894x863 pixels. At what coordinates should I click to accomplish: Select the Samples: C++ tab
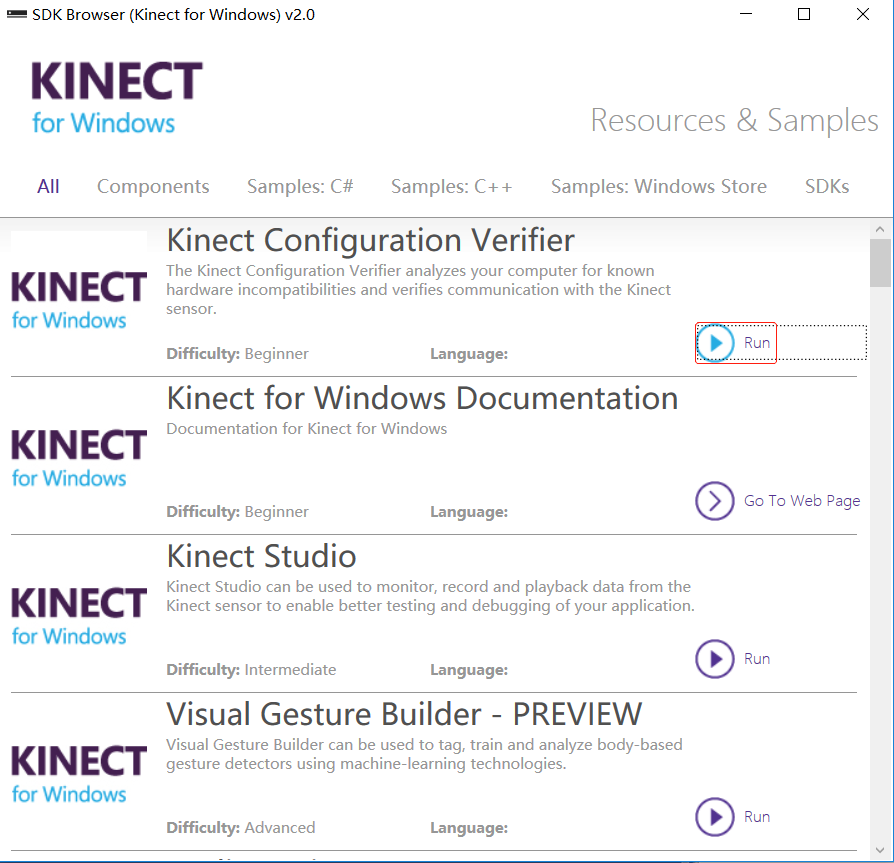click(x=451, y=187)
